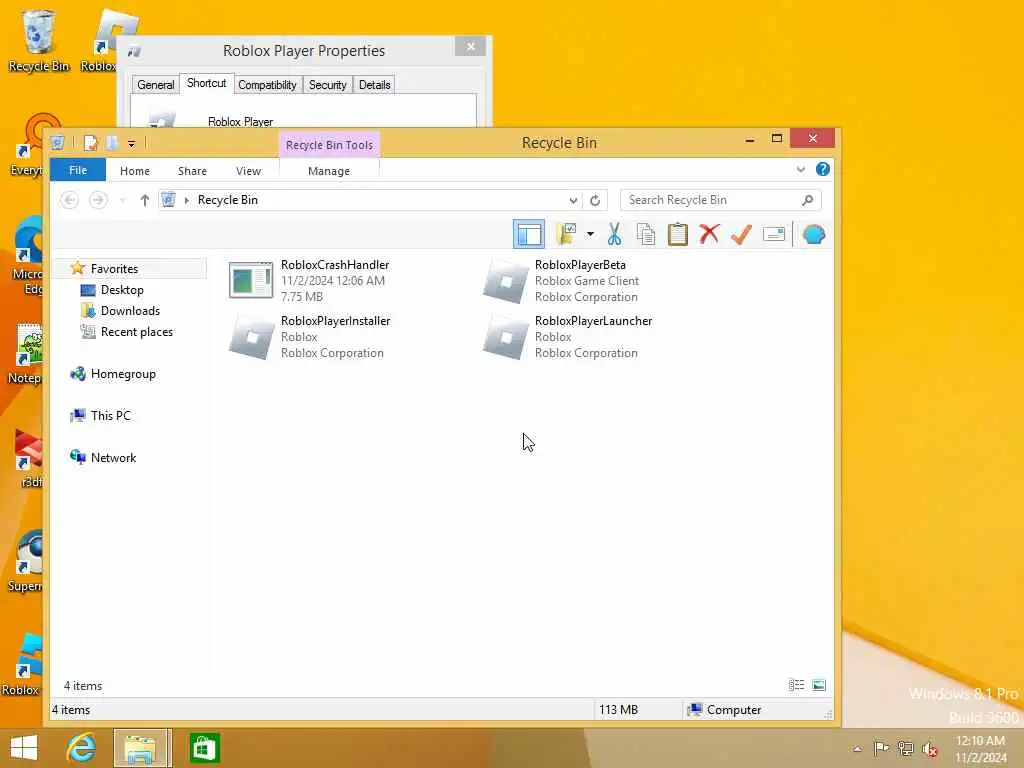Screen dimensions: 1024x768
Task: Open recent locations dropdown arrow
Action: (123, 200)
